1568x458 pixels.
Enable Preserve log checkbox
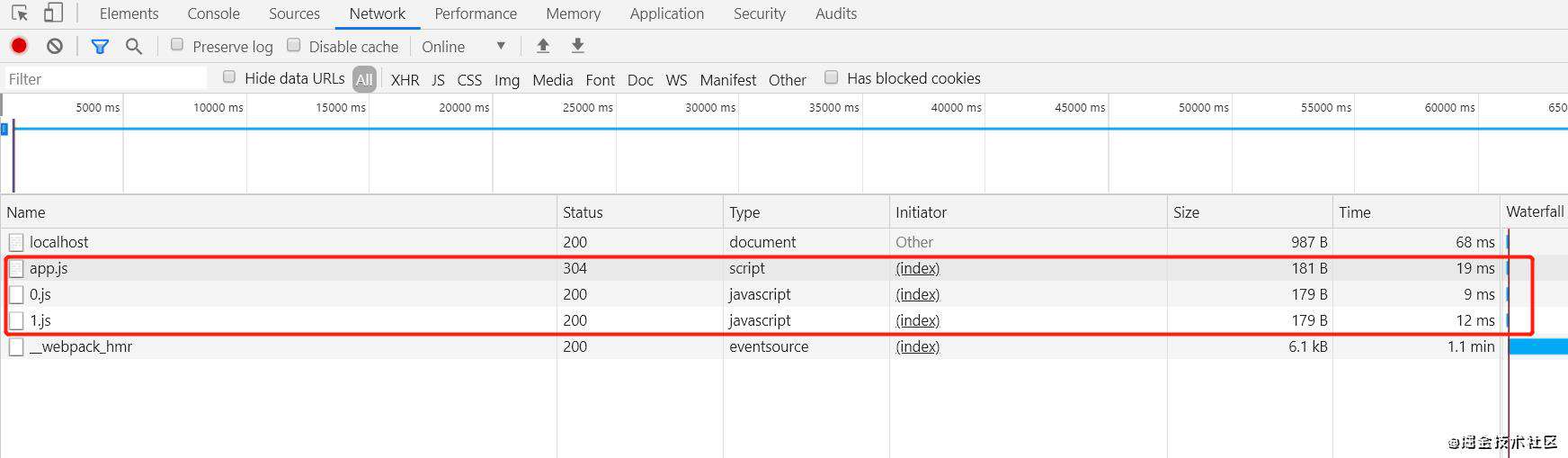pos(177,45)
